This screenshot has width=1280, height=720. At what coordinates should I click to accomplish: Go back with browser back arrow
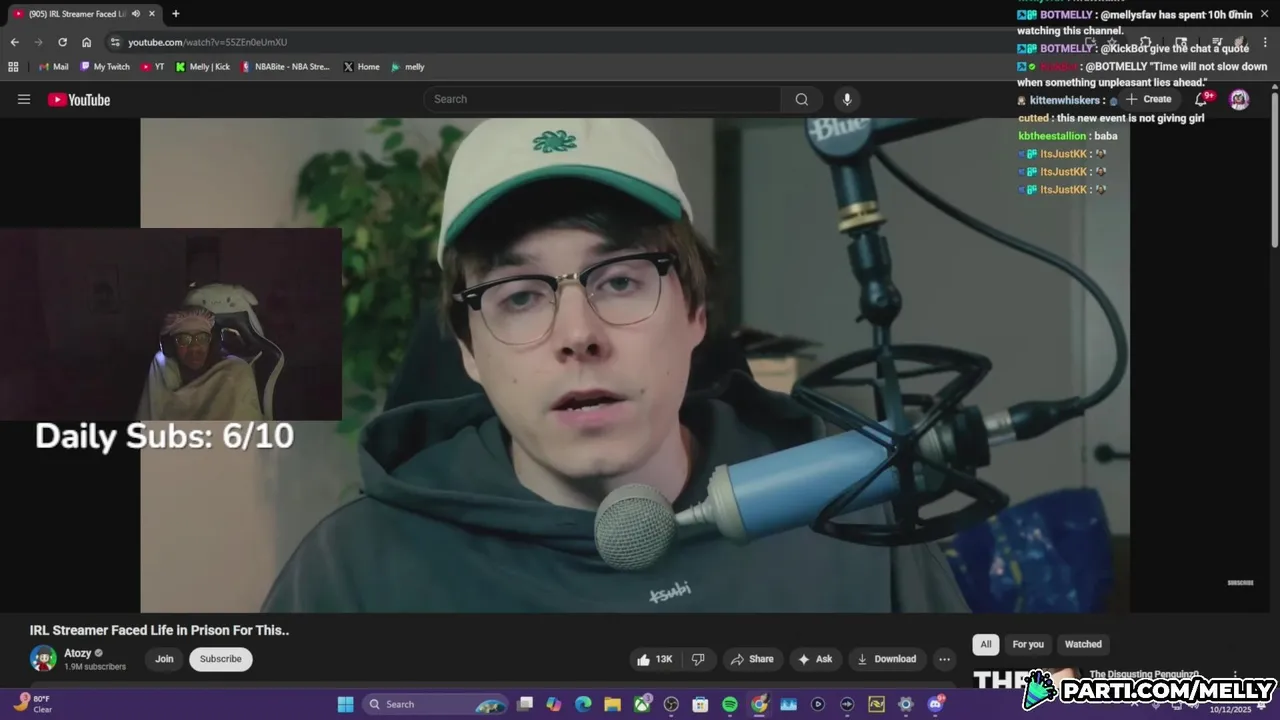coord(14,42)
